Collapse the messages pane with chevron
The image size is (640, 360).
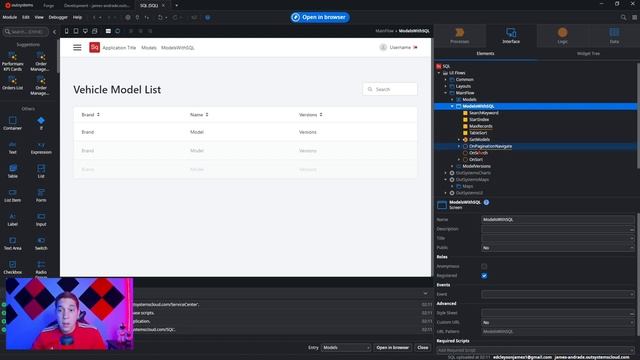[x=425, y=293]
